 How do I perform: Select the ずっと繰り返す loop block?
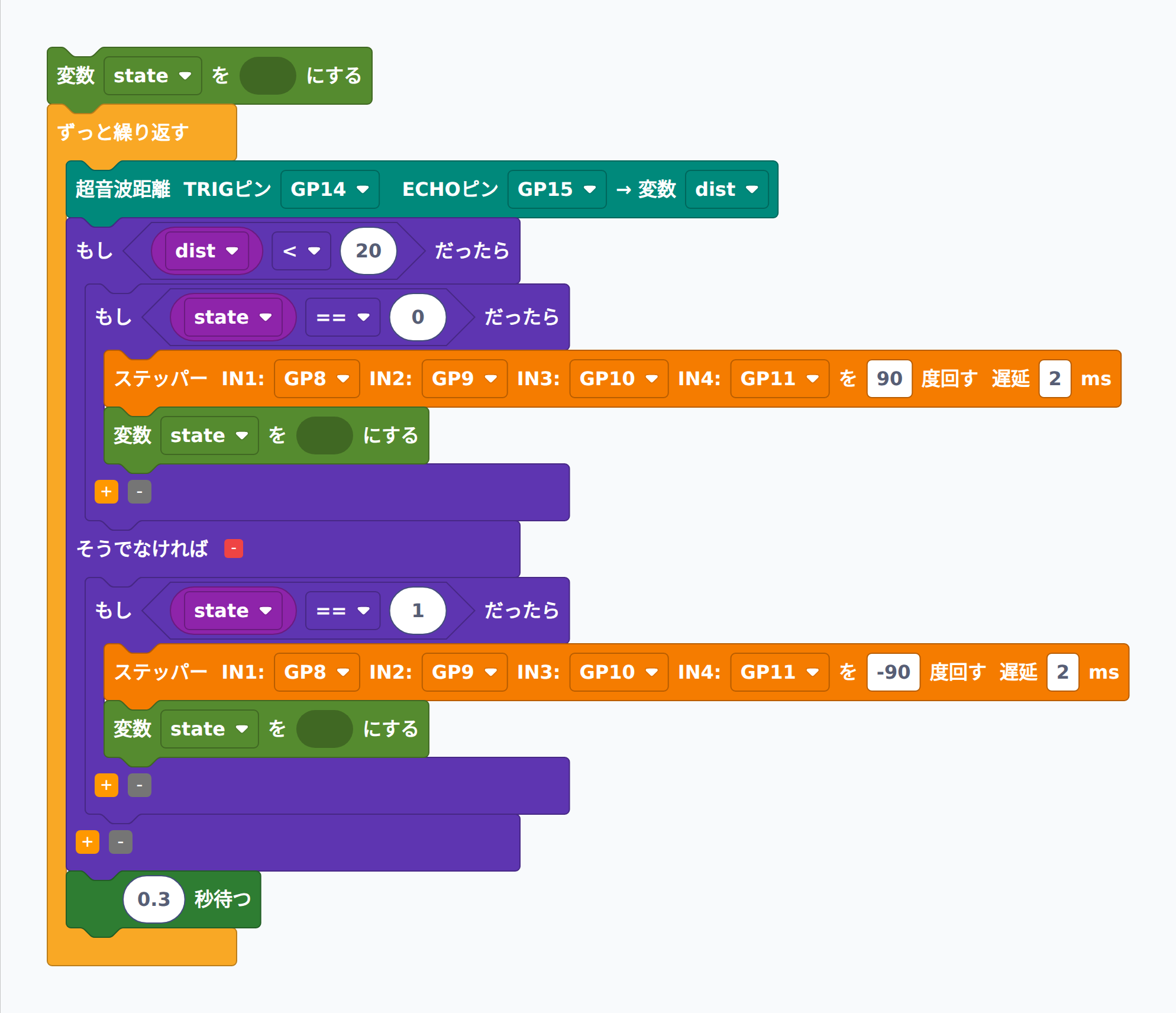tap(123, 133)
